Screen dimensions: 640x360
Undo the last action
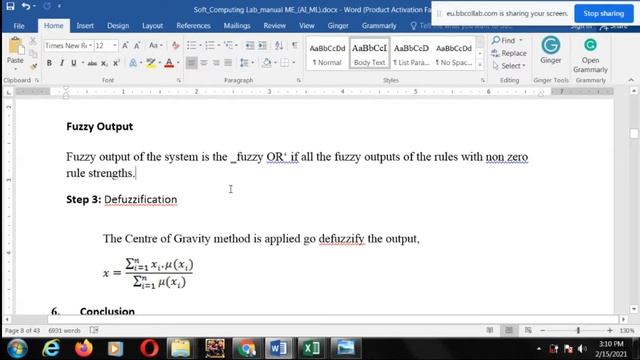[x=26, y=6]
